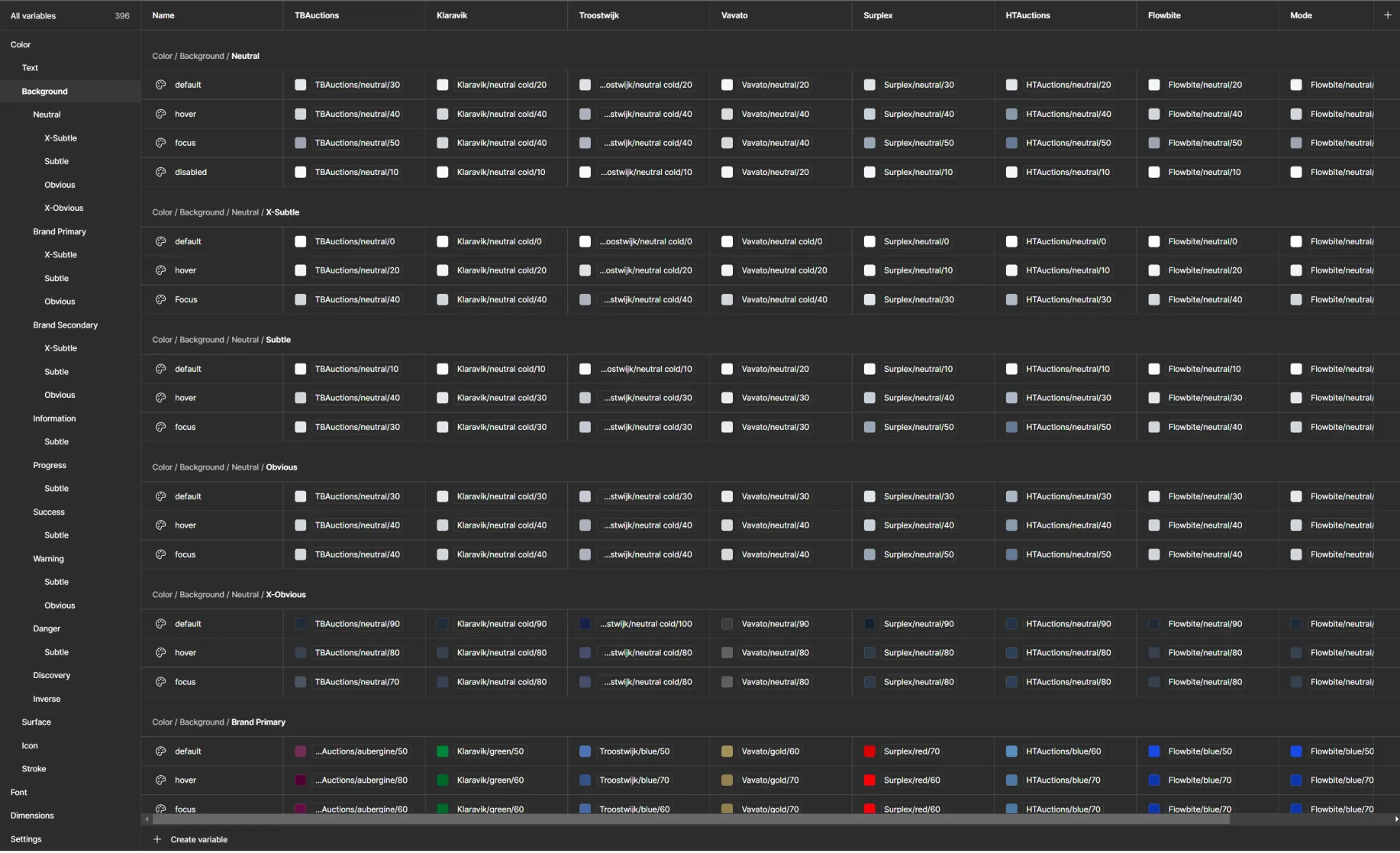Click the Troostwijk/blue/50 color swatch
The width and height of the screenshot is (1400, 853).
(x=585, y=751)
